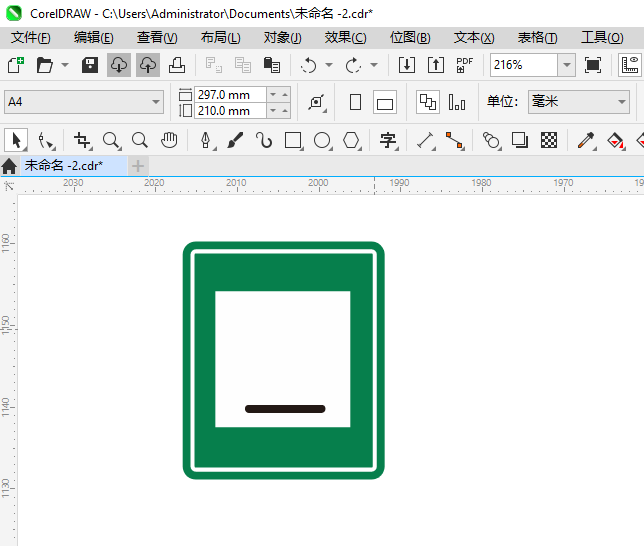The width and height of the screenshot is (644, 546).
Task: Select the Interactive Fill bucket tool
Action: [615, 141]
